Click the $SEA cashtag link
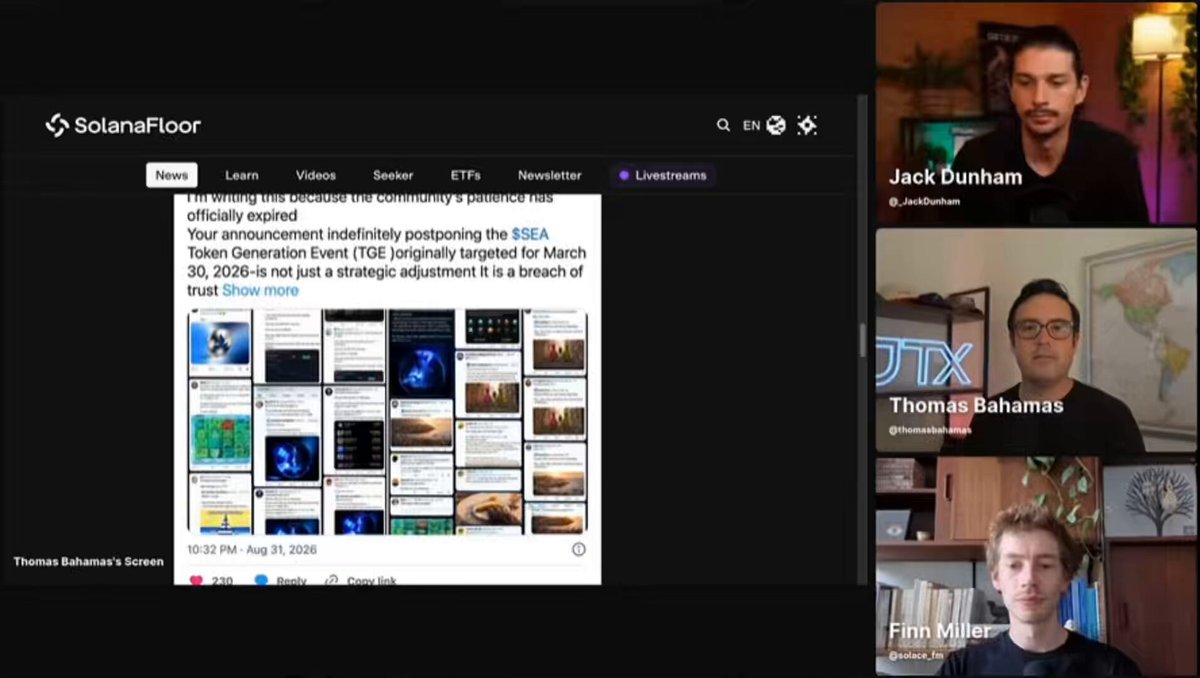Viewport: 1200px width, 678px height. (x=530, y=234)
